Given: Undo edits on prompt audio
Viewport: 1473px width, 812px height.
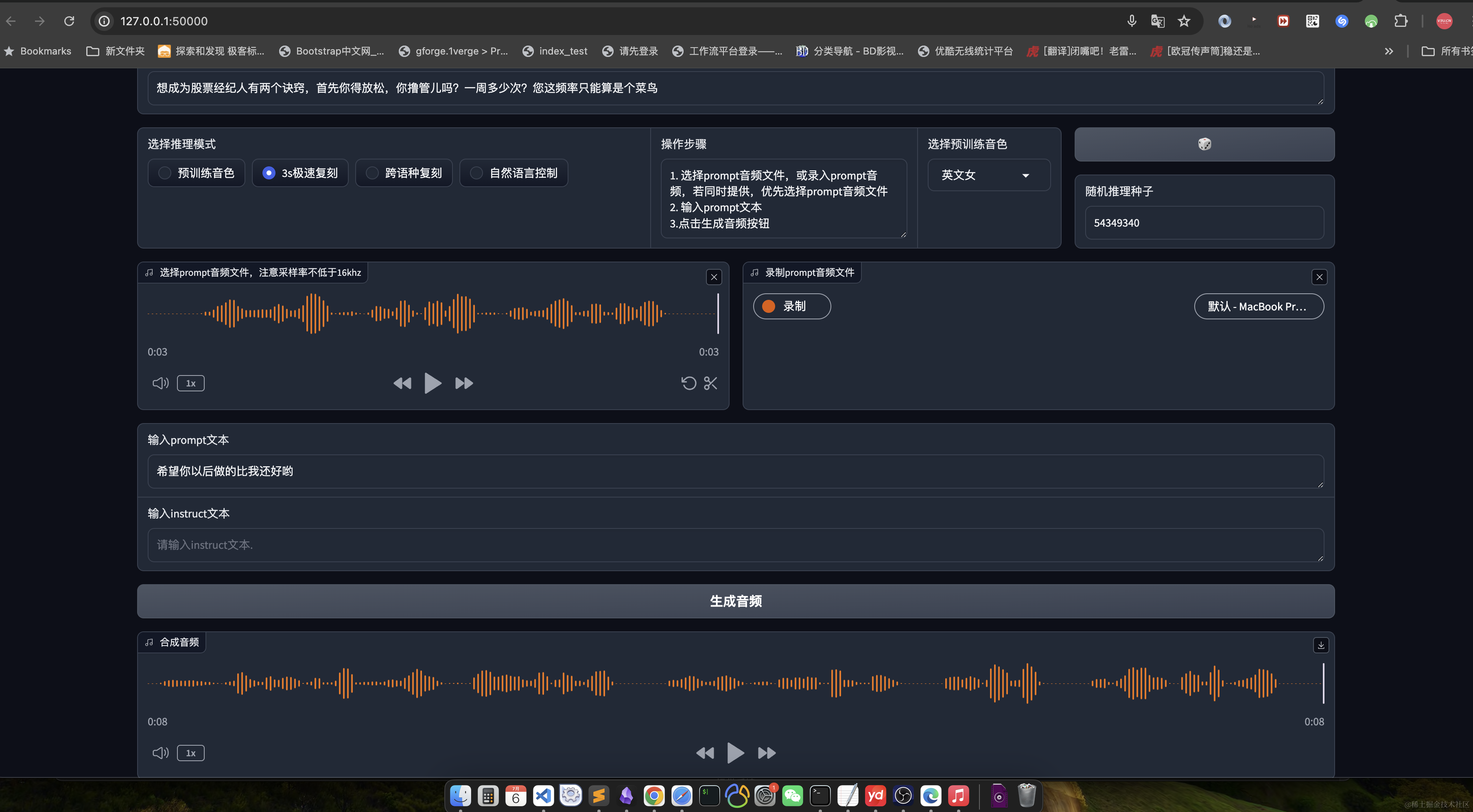Looking at the screenshot, I should tap(688, 383).
